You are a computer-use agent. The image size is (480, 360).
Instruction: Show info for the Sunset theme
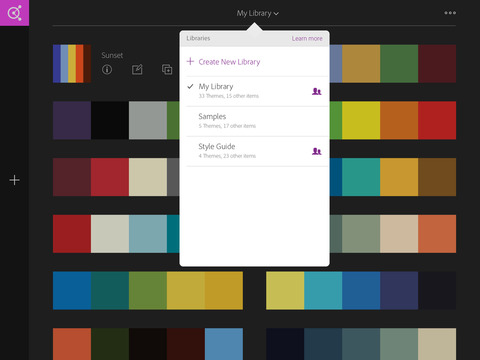pos(107,70)
